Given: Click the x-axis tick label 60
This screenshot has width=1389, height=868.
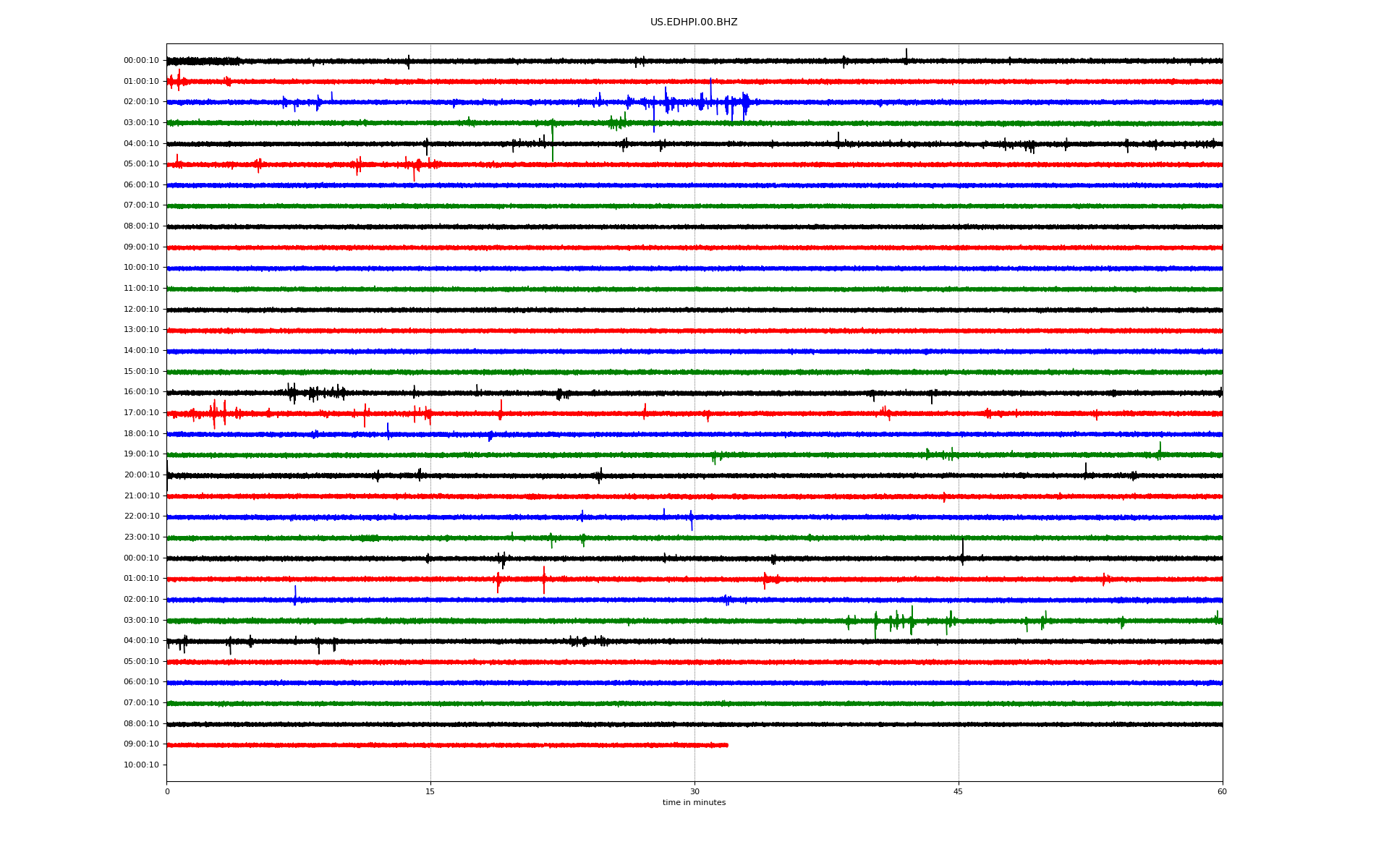Looking at the screenshot, I should (1222, 791).
